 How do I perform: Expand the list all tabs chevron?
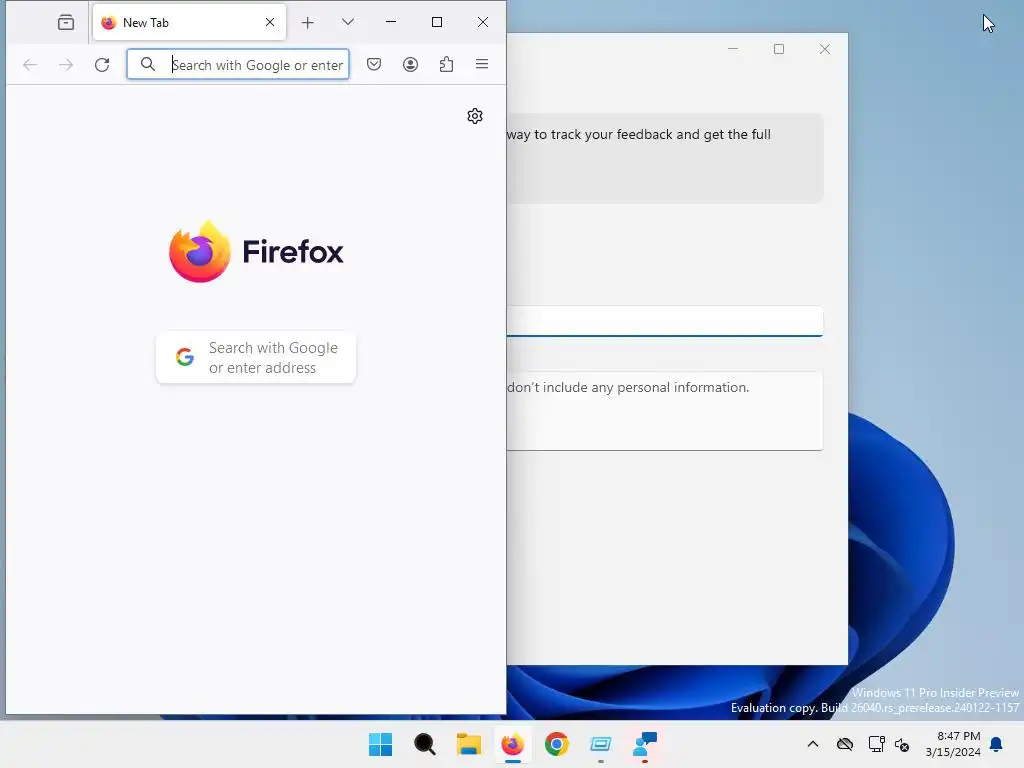click(x=348, y=22)
